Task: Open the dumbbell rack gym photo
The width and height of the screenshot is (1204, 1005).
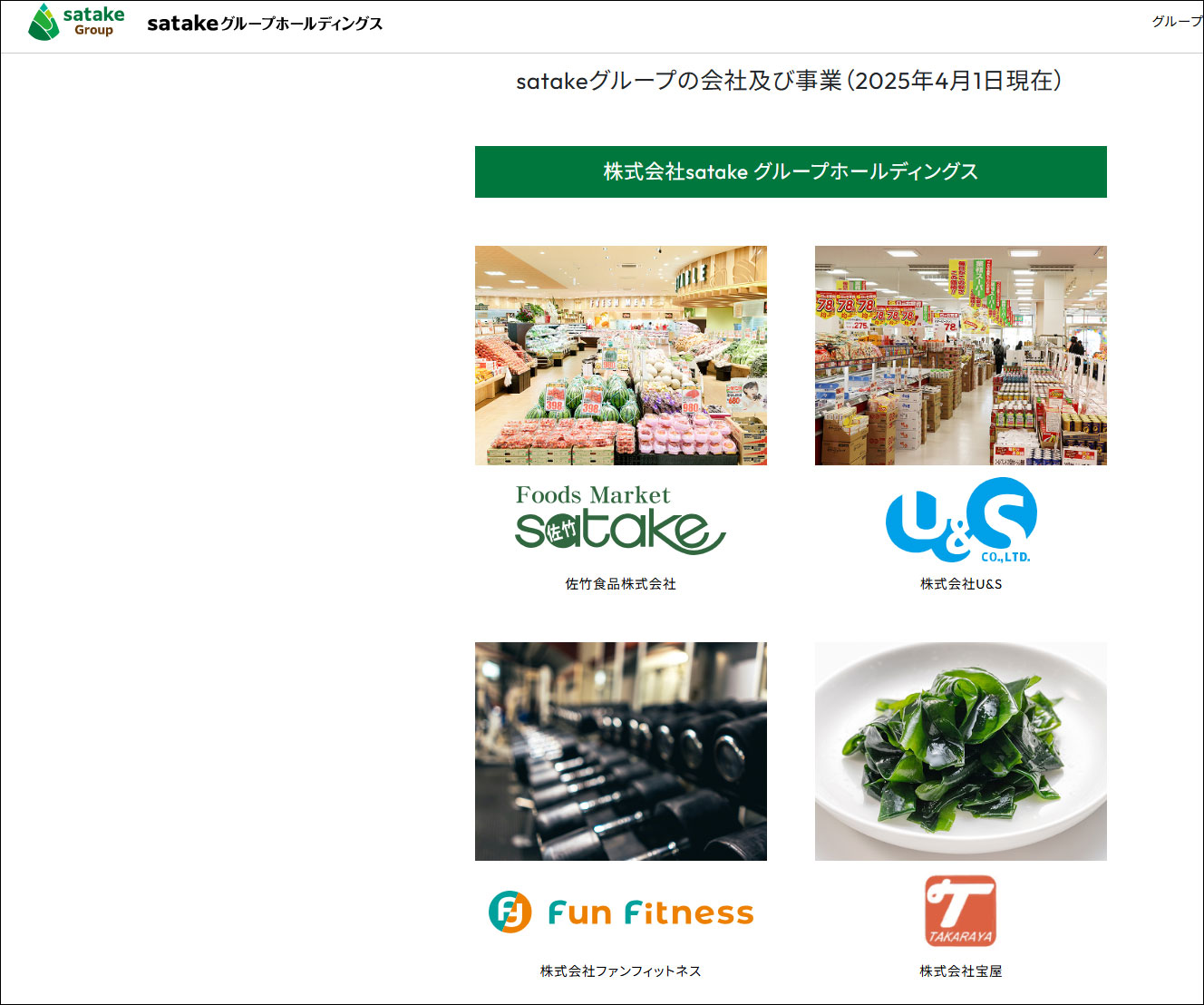Action: [621, 752]
